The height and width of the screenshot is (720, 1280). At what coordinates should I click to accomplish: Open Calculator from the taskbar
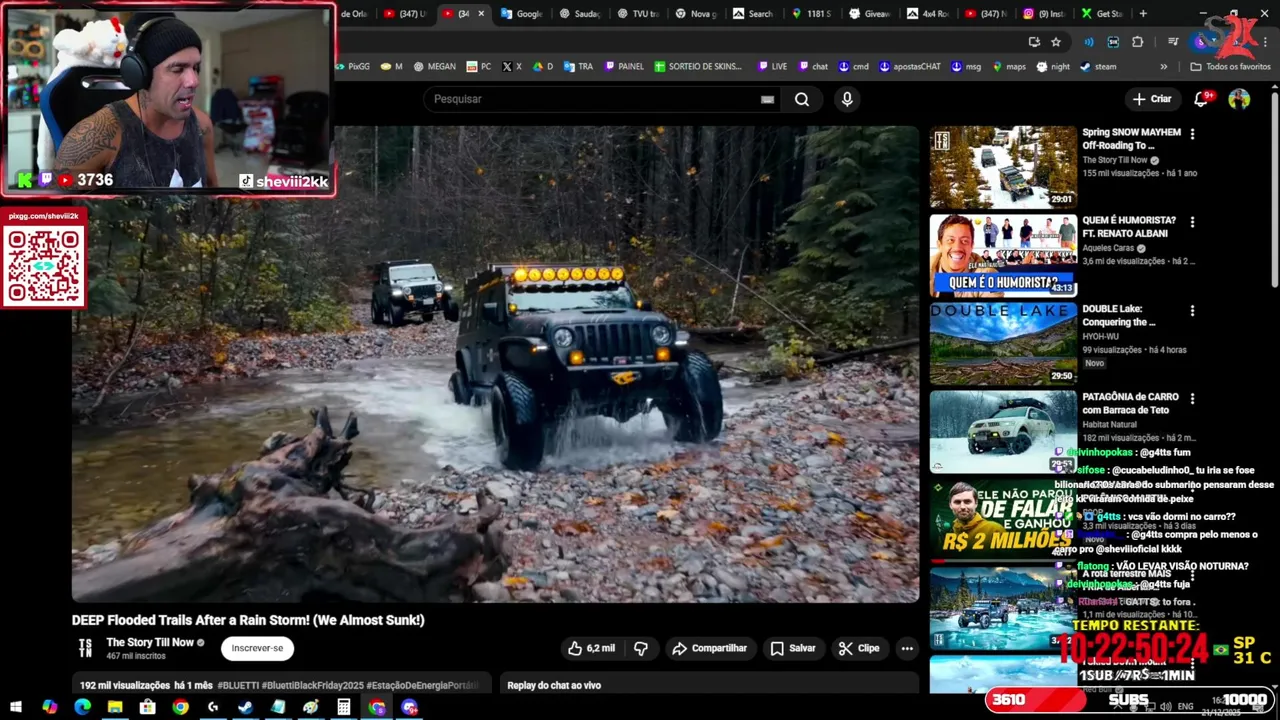343,707
